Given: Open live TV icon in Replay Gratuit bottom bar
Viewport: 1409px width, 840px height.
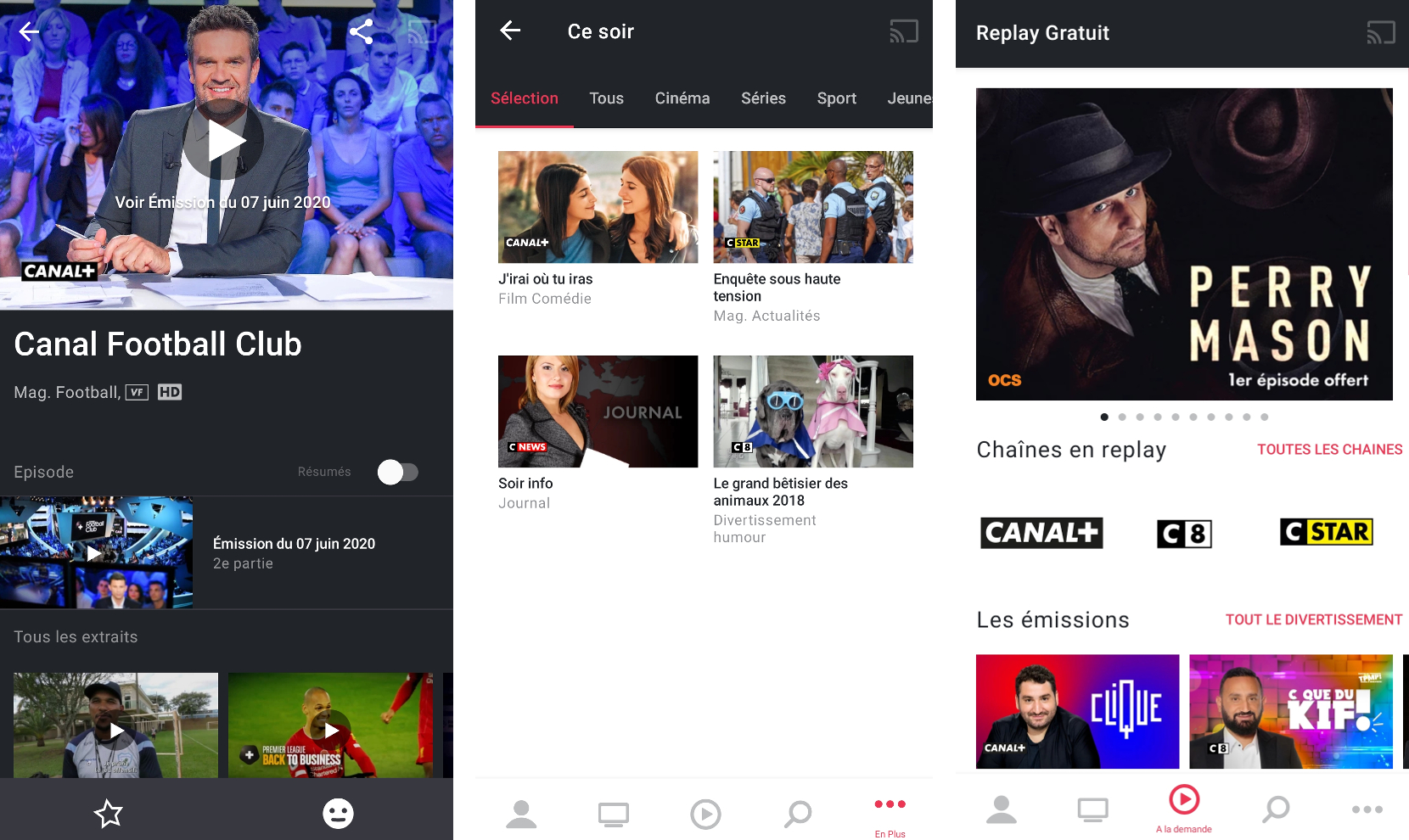Looking at the screenshot, I should [1093, 810].
